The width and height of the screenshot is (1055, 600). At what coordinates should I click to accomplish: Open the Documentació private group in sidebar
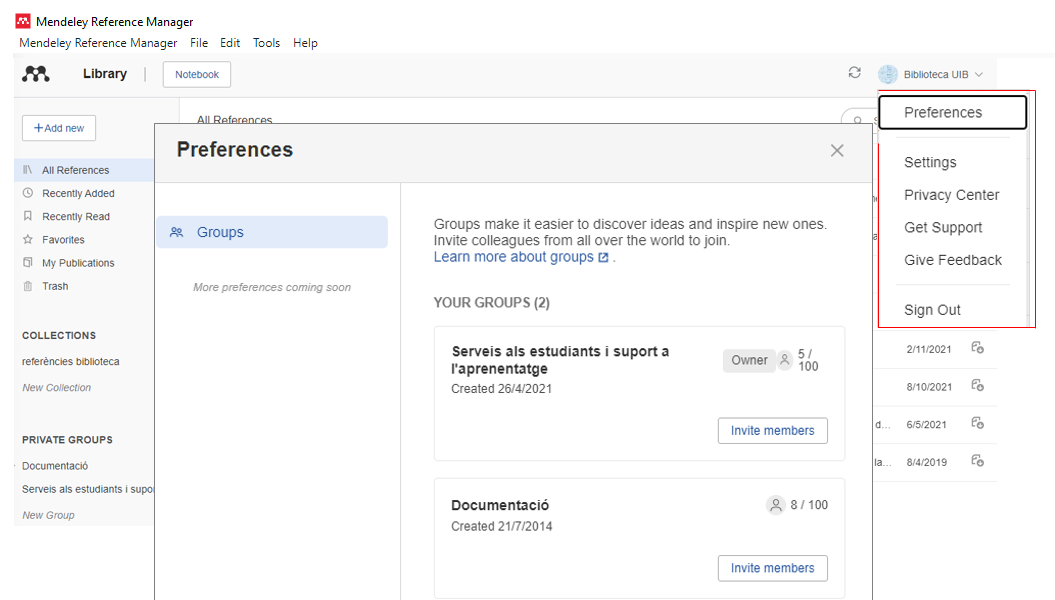pos(55,465)
